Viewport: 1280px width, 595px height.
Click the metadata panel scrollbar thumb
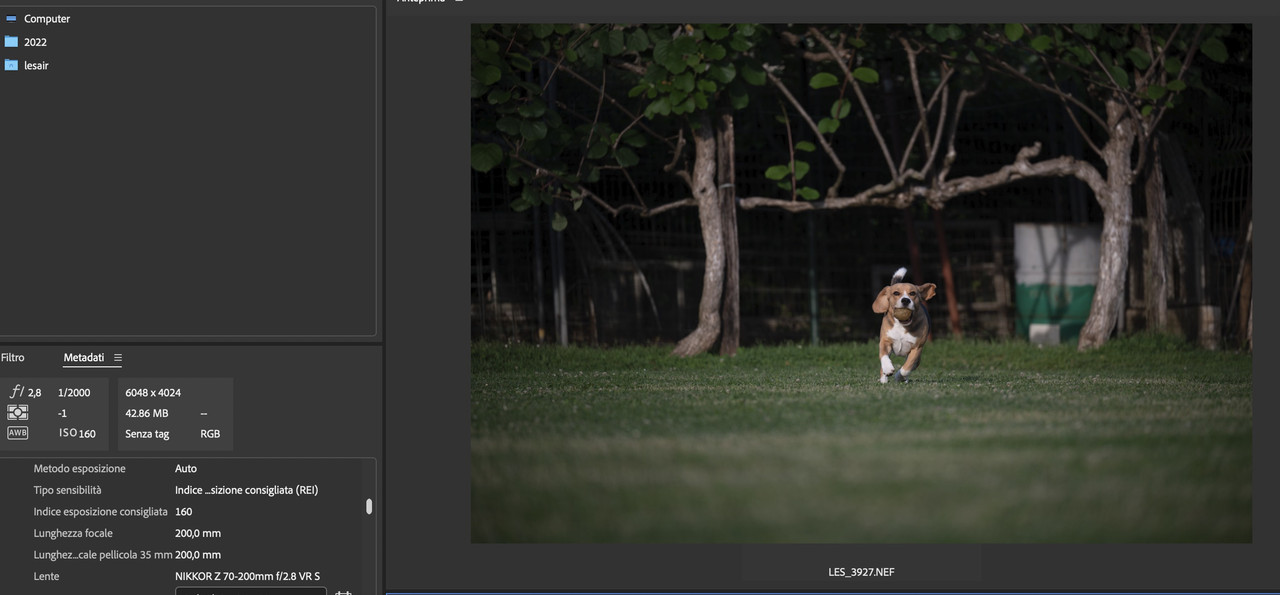point(369,506)
